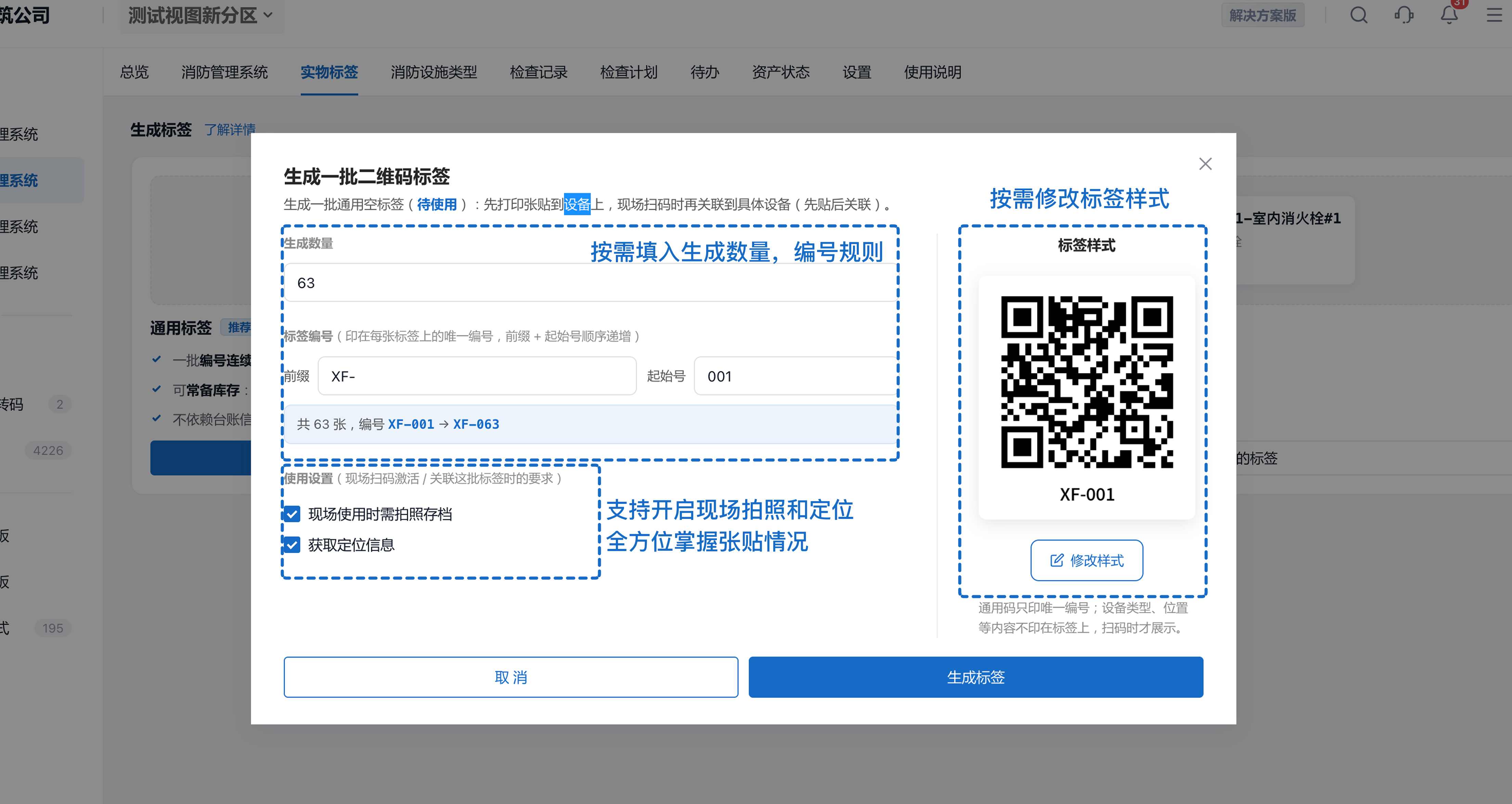Open the 消防设施类型 tab
This screenshot has height=804, width=1512.
point(434,72)
